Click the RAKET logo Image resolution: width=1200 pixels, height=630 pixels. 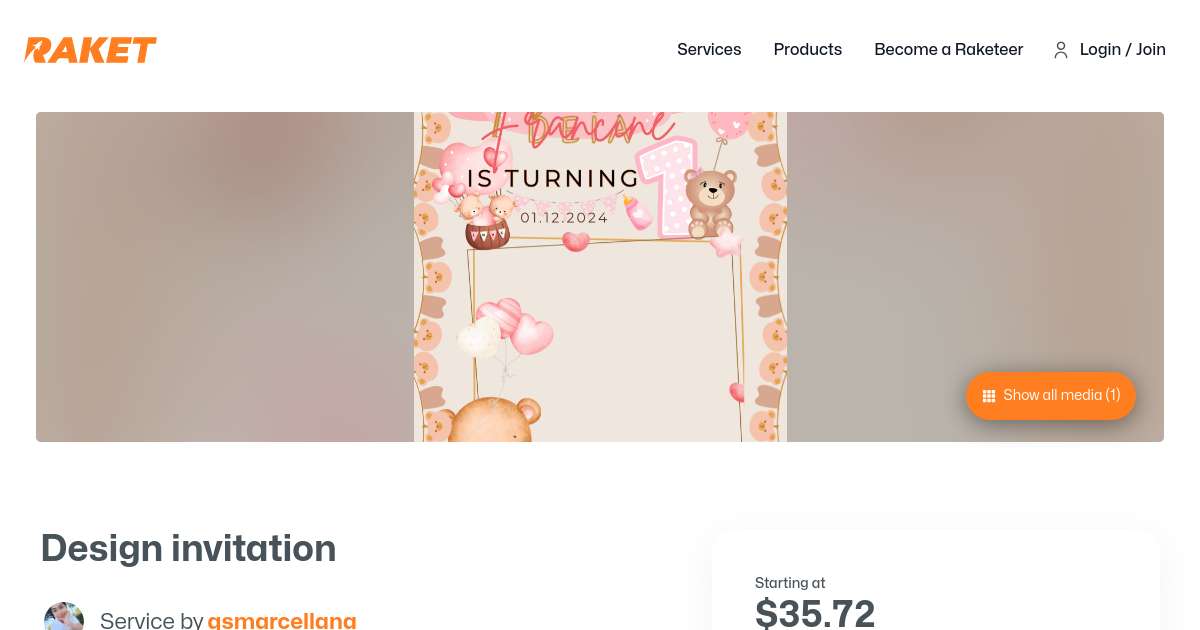pyautogui.click(x=91, y=50)
